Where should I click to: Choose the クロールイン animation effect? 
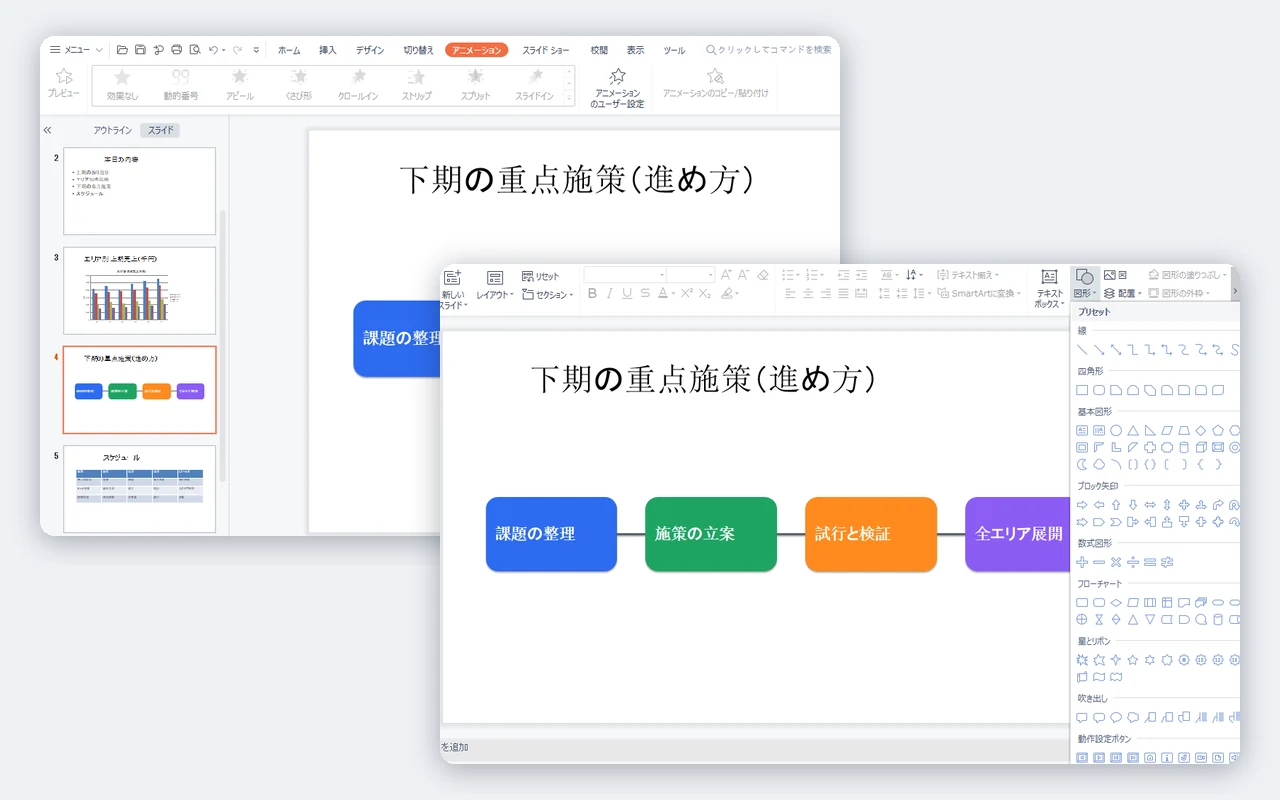point(358,85)
